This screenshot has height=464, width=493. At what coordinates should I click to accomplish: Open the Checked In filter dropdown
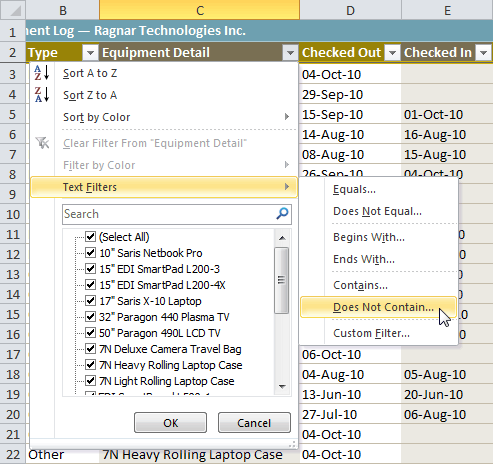483,52
